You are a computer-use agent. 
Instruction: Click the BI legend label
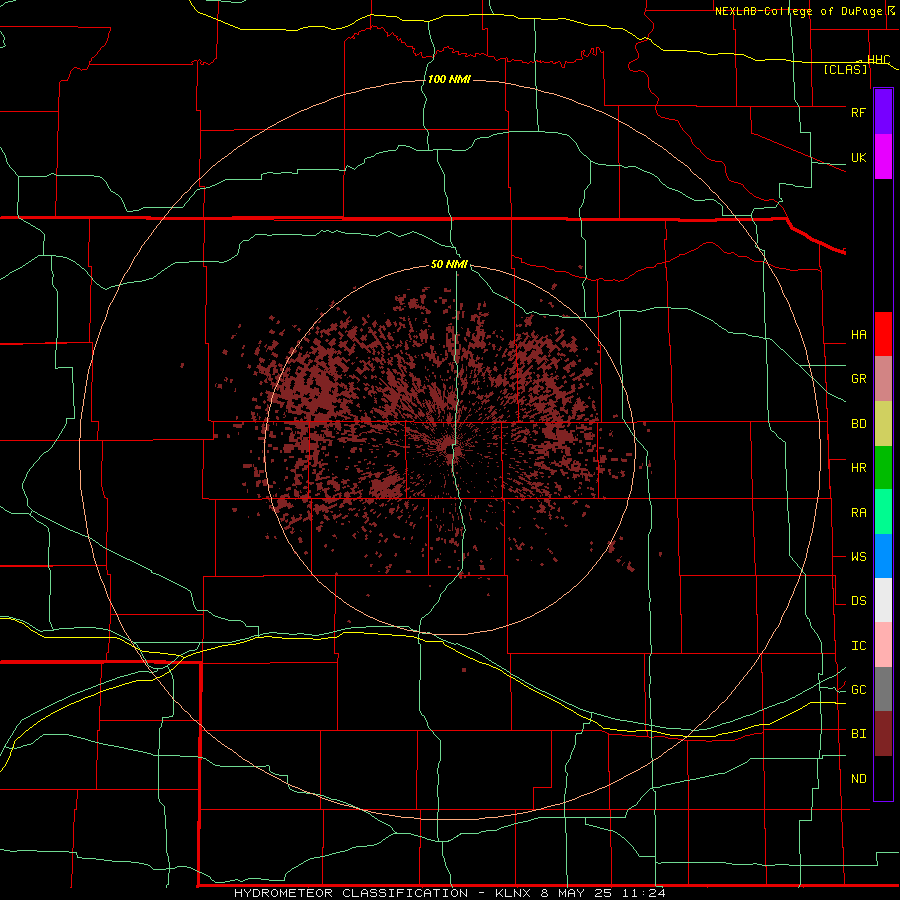pos(858,734)
